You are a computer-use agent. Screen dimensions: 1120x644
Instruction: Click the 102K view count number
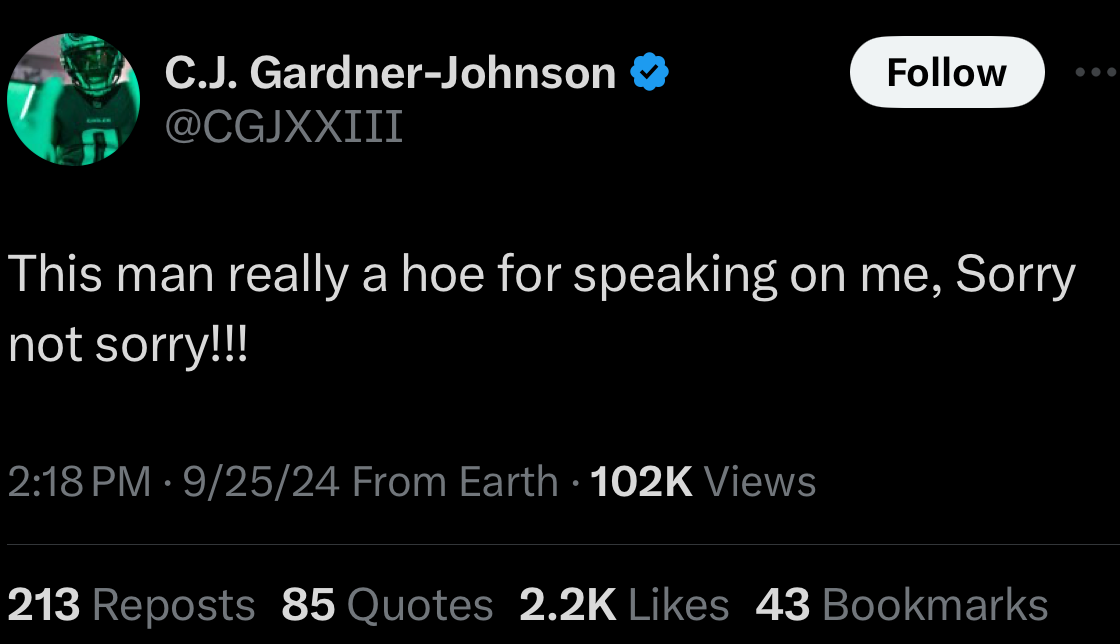click(x=642, y=482)
